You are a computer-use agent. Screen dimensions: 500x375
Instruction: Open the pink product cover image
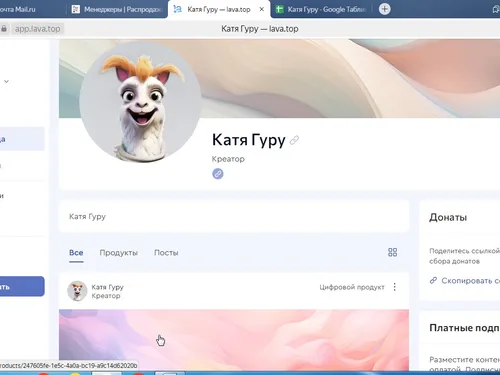point(234,340)
